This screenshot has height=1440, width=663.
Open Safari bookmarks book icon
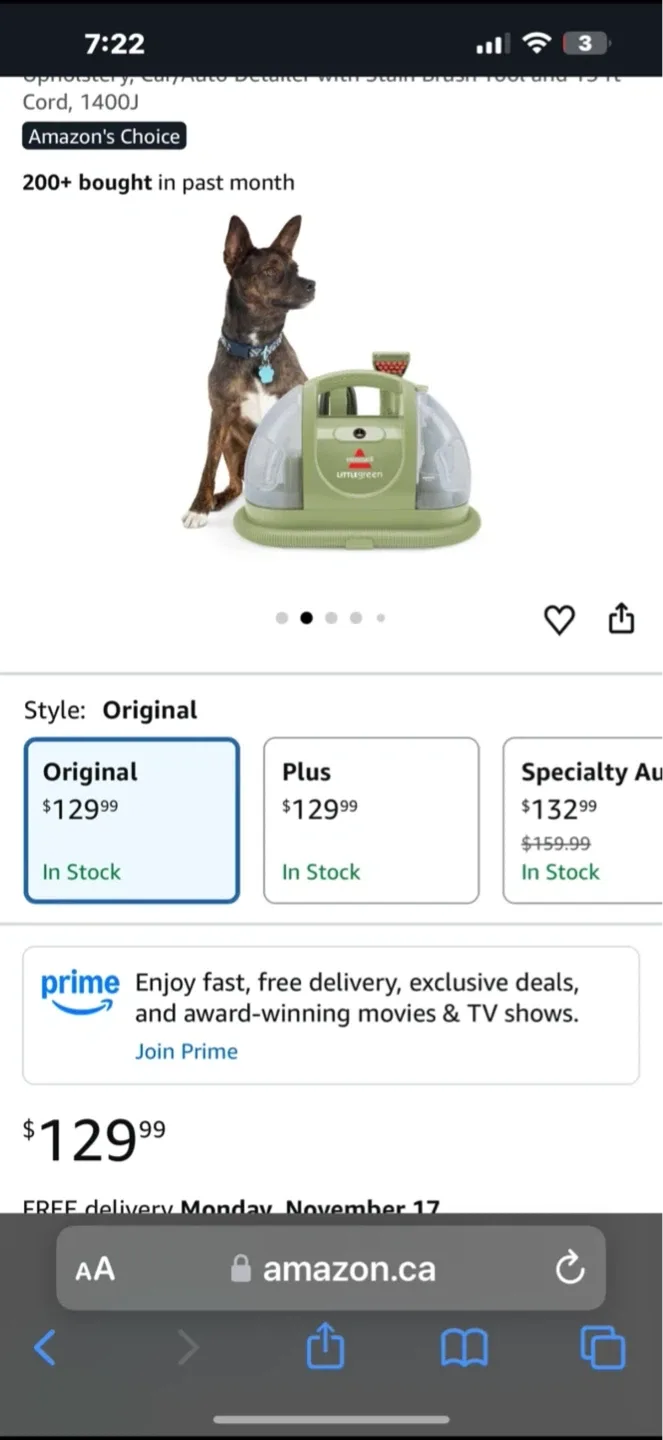pos(464,1349)
